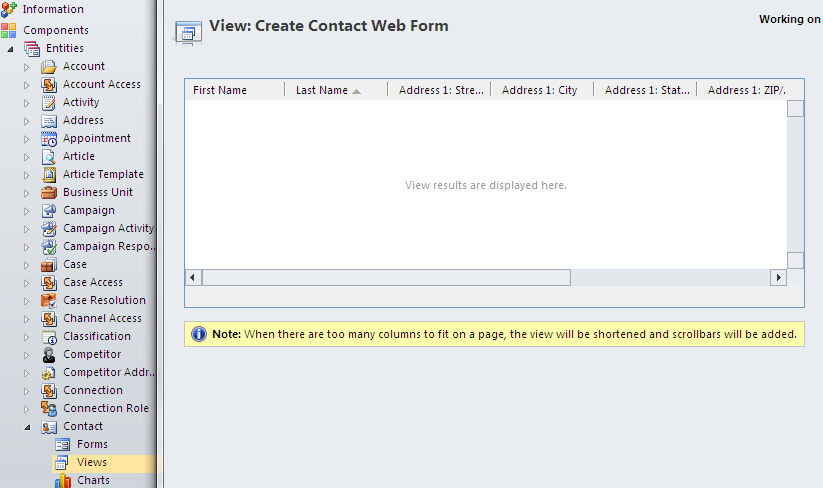Screen dimensions: 823x488
Task: Click the Campaign entity icon
Action: (x=48, y=211)
